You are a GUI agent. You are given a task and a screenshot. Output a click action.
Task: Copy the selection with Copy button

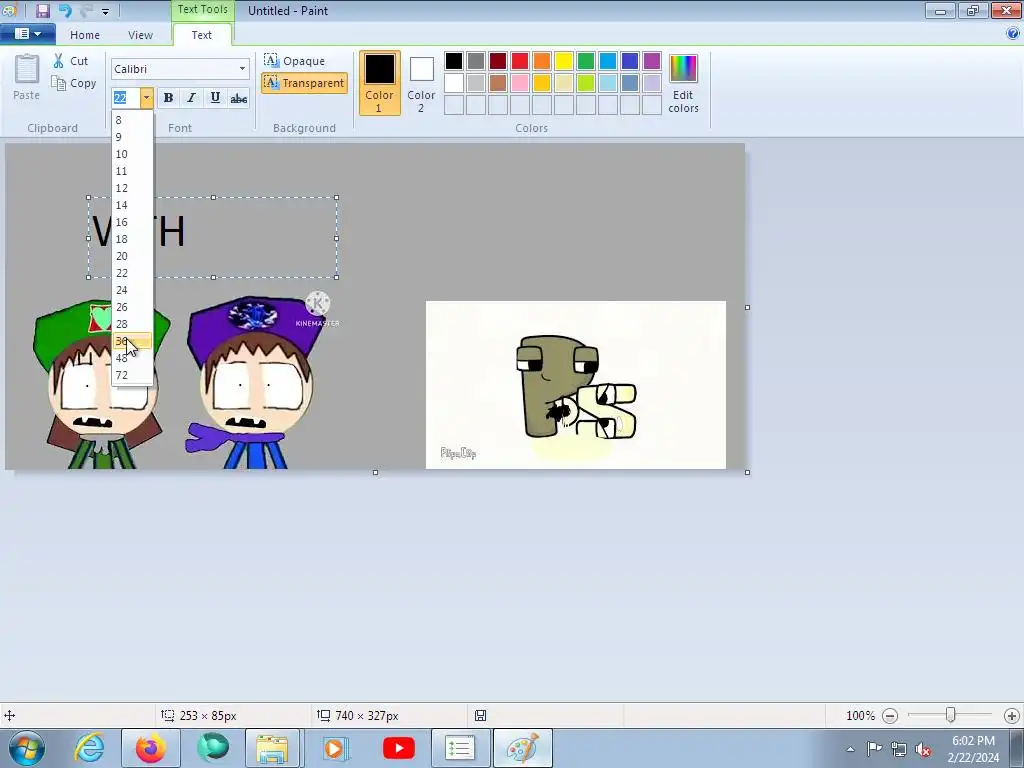(74, 83)
